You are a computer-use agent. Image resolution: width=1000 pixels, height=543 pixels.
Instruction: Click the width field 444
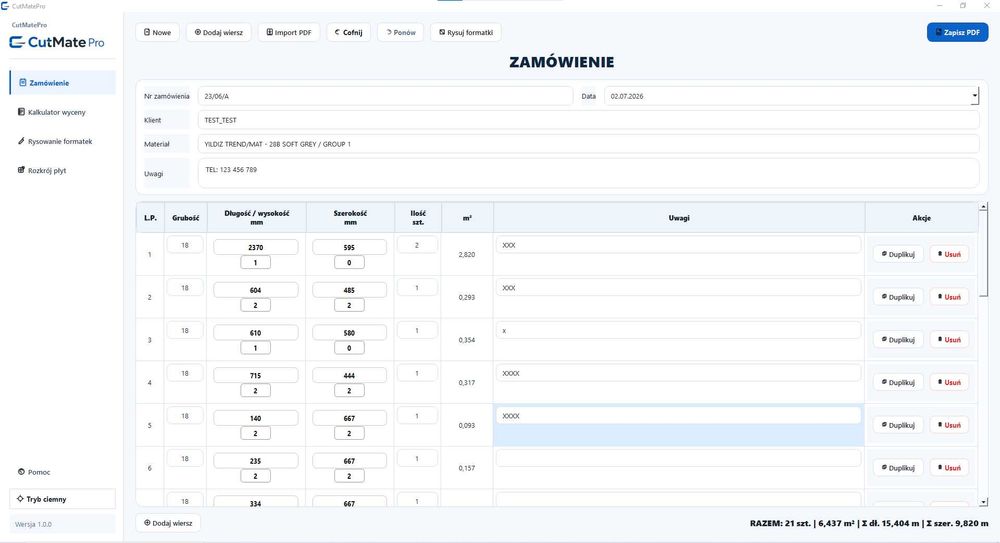tap(349, 375)
